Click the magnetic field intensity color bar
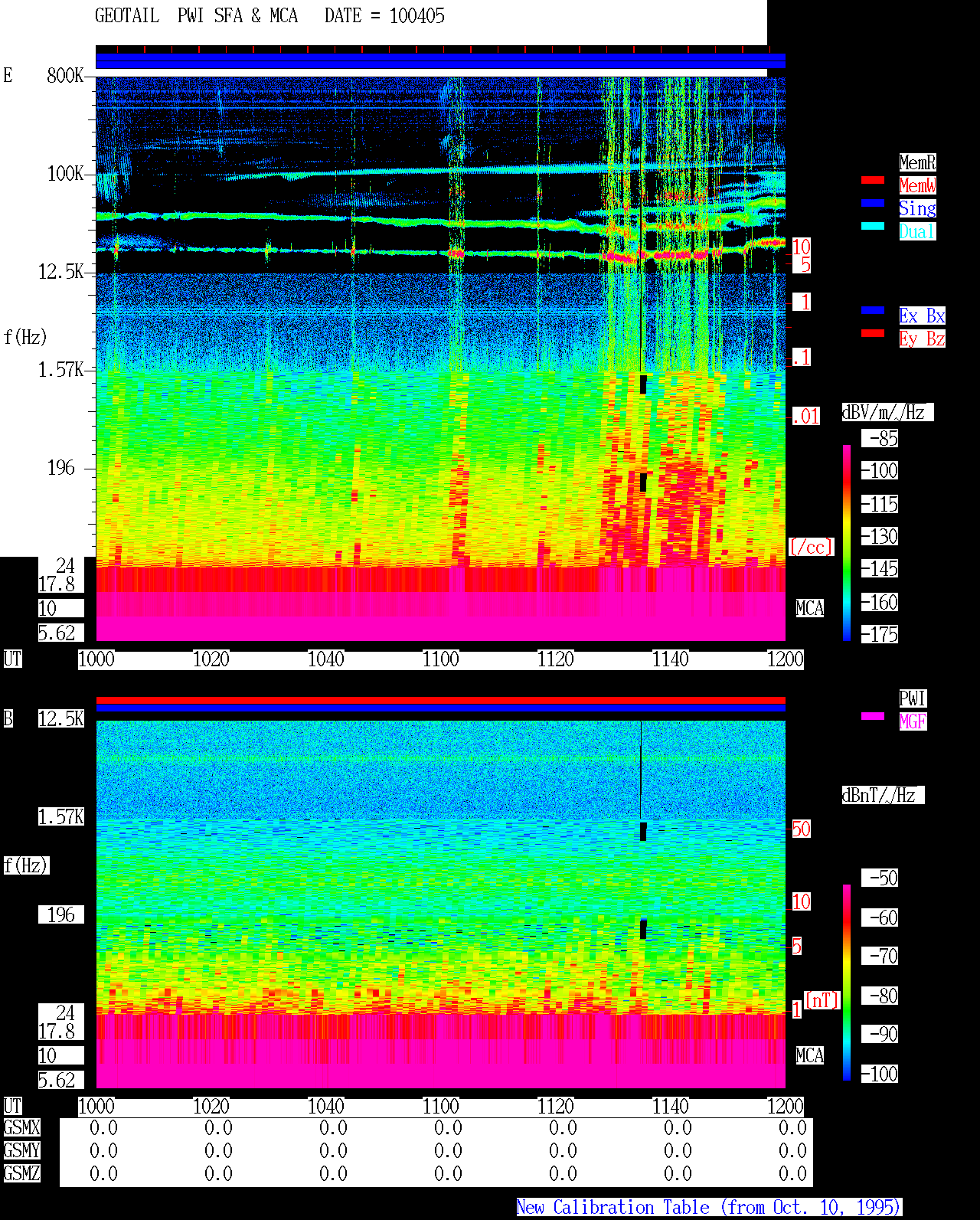The image size is (980, 1220). 847,983
